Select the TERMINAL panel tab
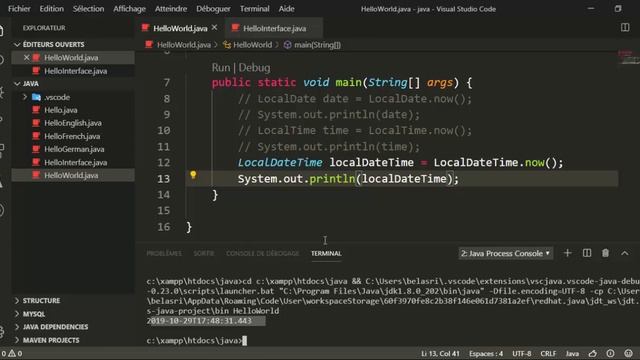This screenshot has width=640, height=360. (x=326, y=253)
